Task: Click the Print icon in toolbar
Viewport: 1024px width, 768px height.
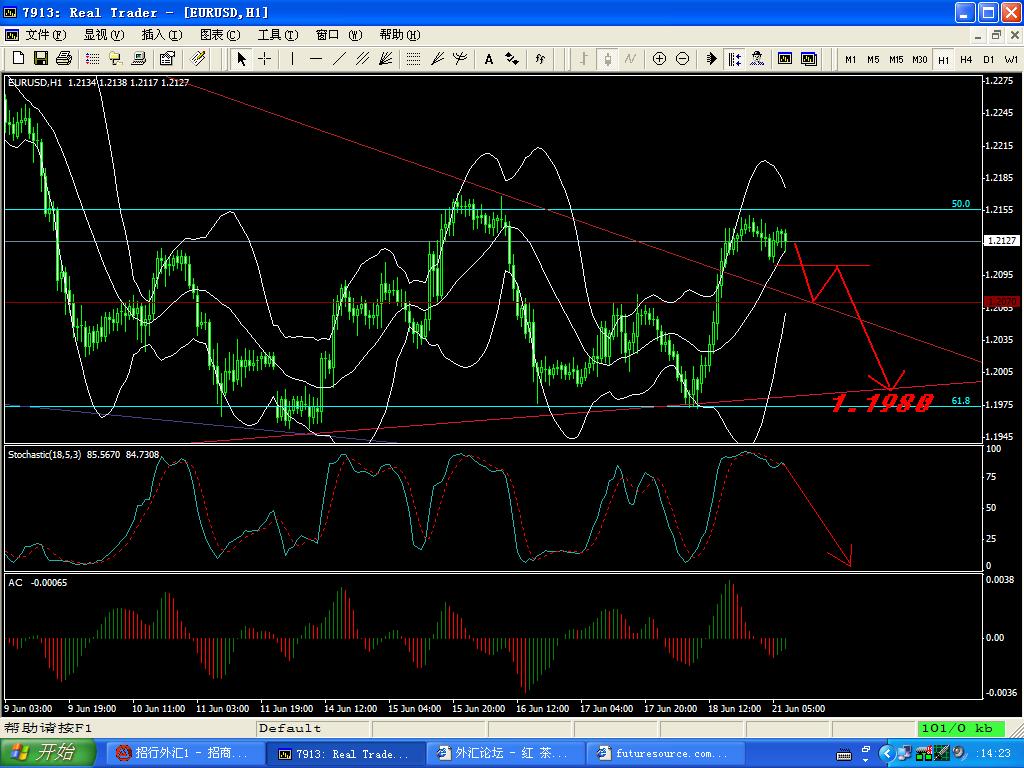Action: (64, 59)
